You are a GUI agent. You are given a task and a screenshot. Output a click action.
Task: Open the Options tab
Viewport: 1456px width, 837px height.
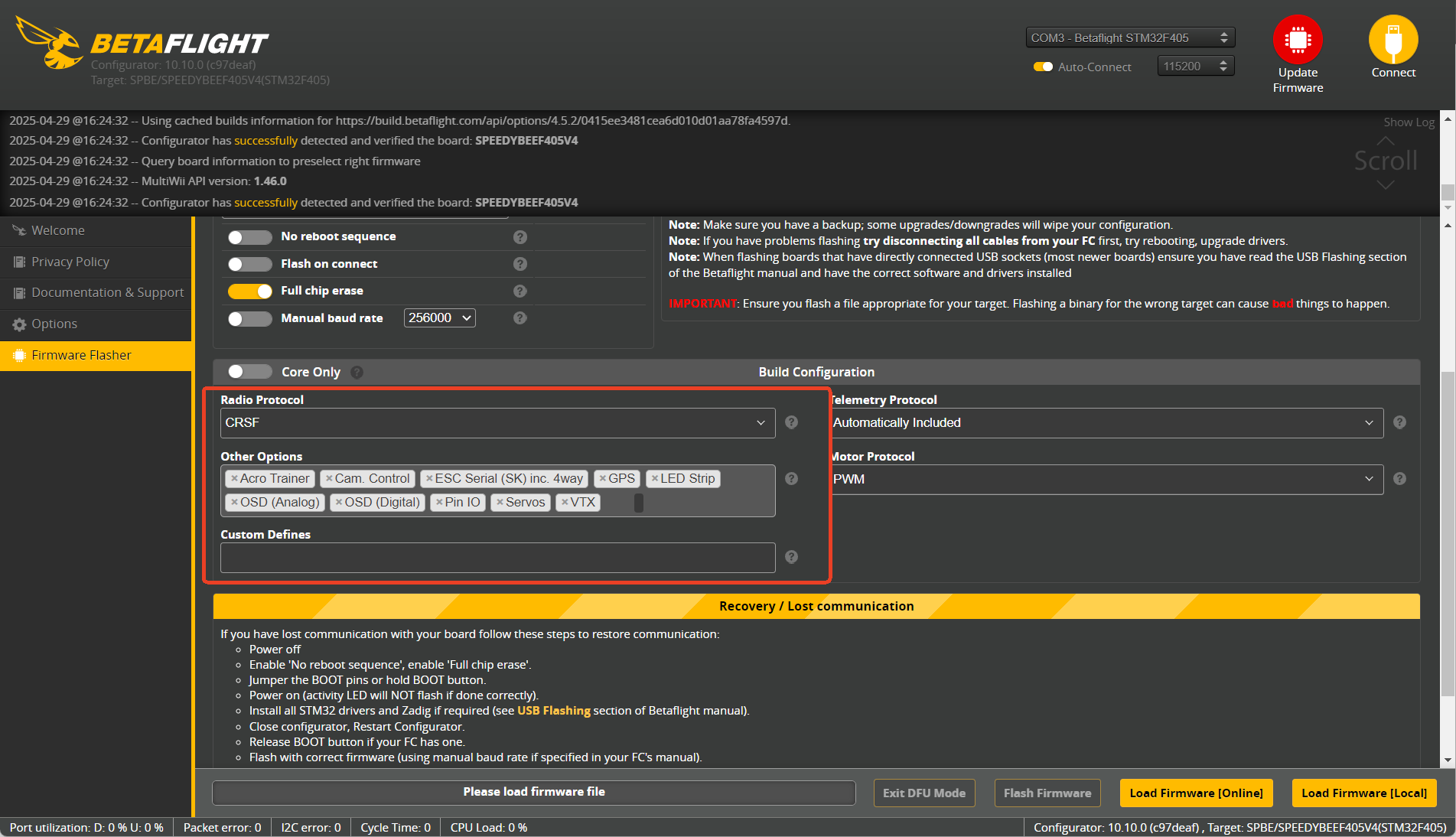point(96,324)
